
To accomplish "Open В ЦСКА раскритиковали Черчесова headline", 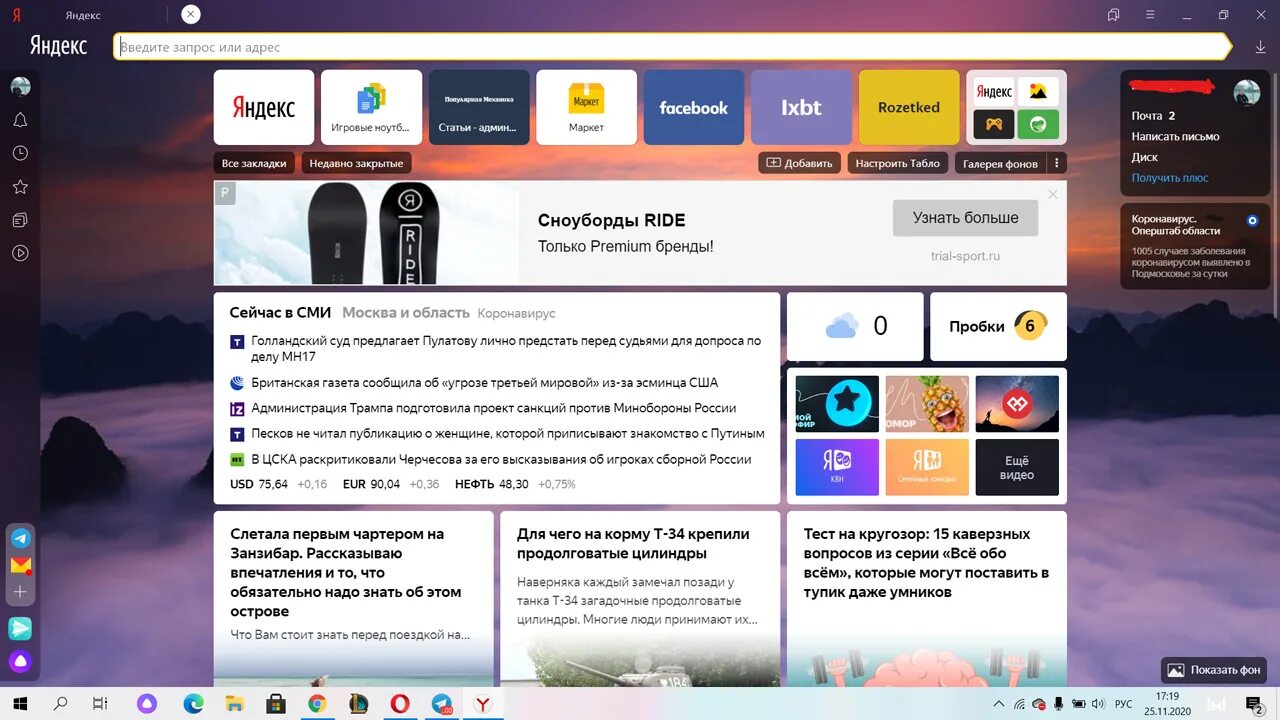I will click(501, 460).
